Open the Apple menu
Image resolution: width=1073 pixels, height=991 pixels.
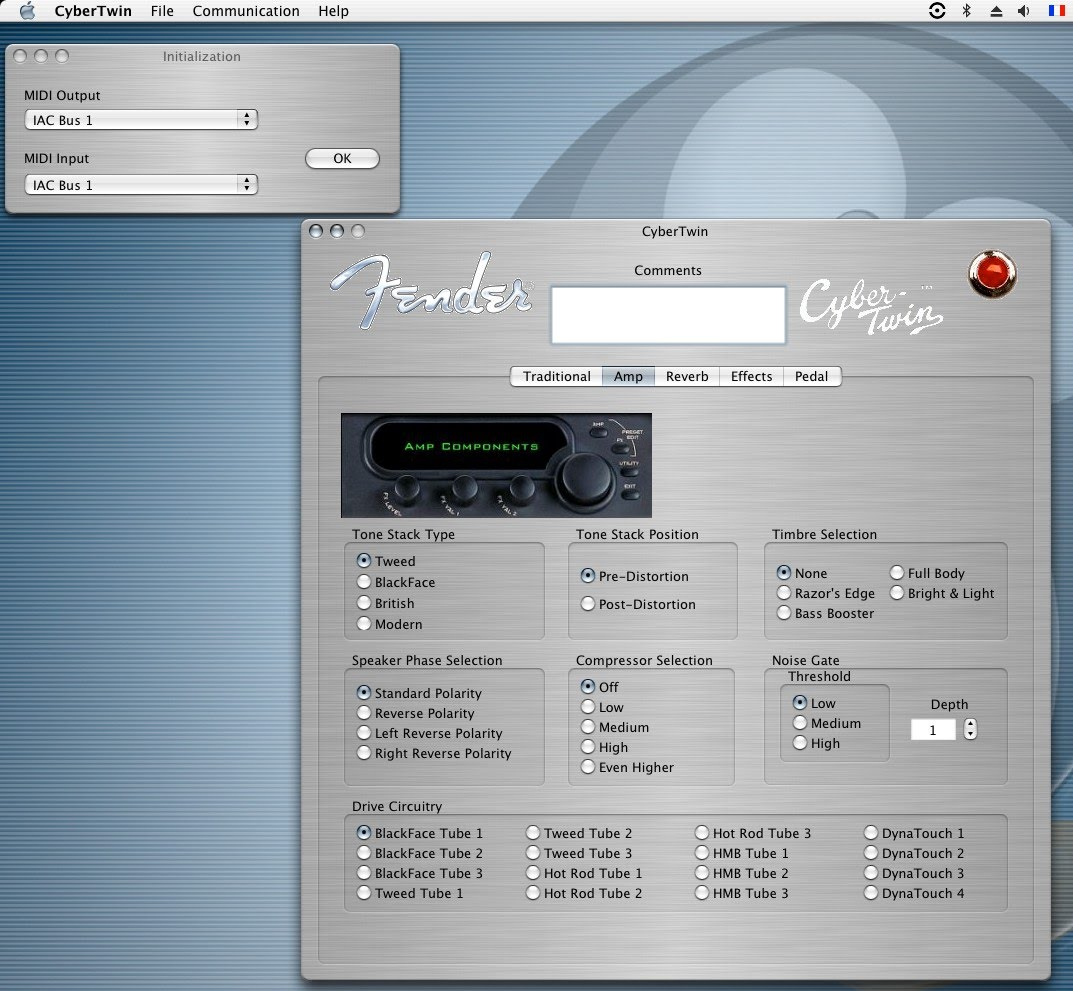(x=27, y=11)
